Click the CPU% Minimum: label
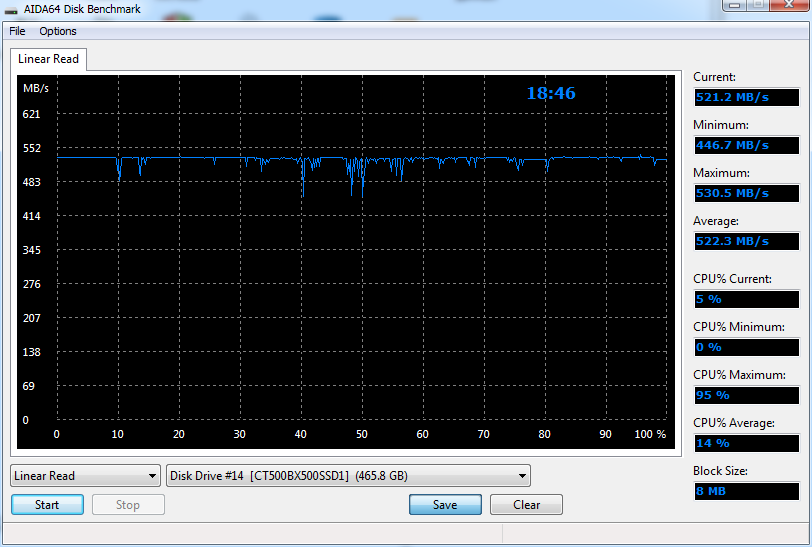 [x=739, y=327]
